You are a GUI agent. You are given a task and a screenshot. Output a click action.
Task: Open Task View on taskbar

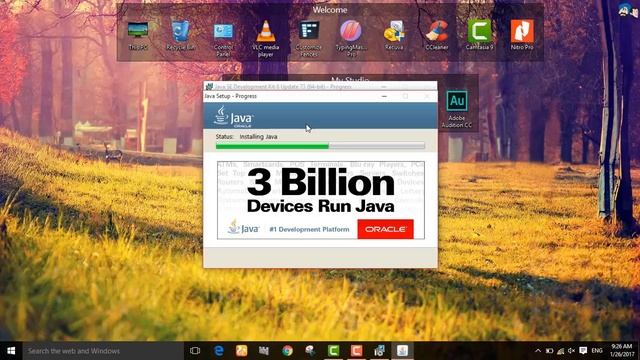(x=195, y=351)
